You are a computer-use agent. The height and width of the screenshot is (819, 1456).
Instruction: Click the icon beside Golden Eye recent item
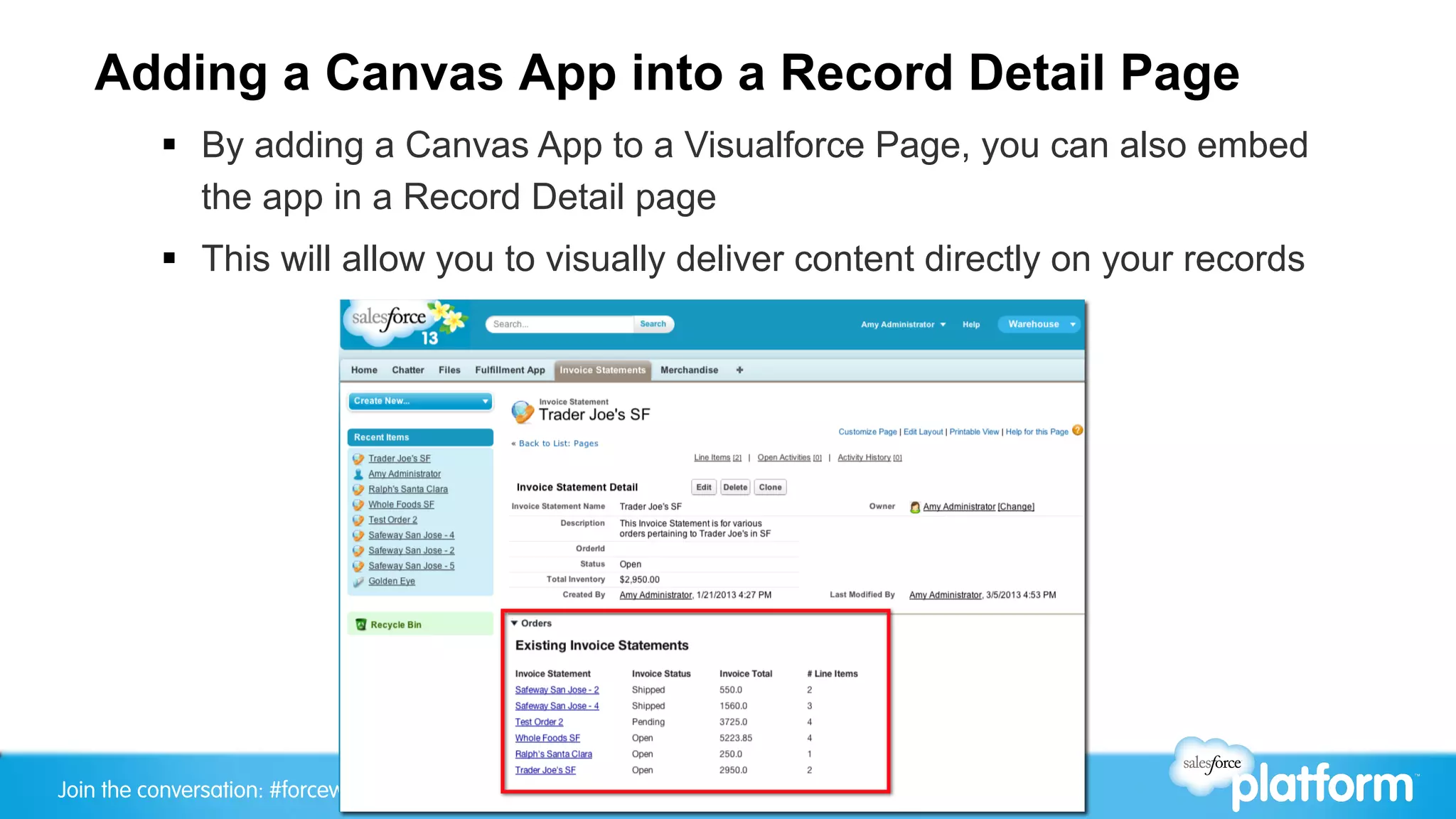(358, 582)
